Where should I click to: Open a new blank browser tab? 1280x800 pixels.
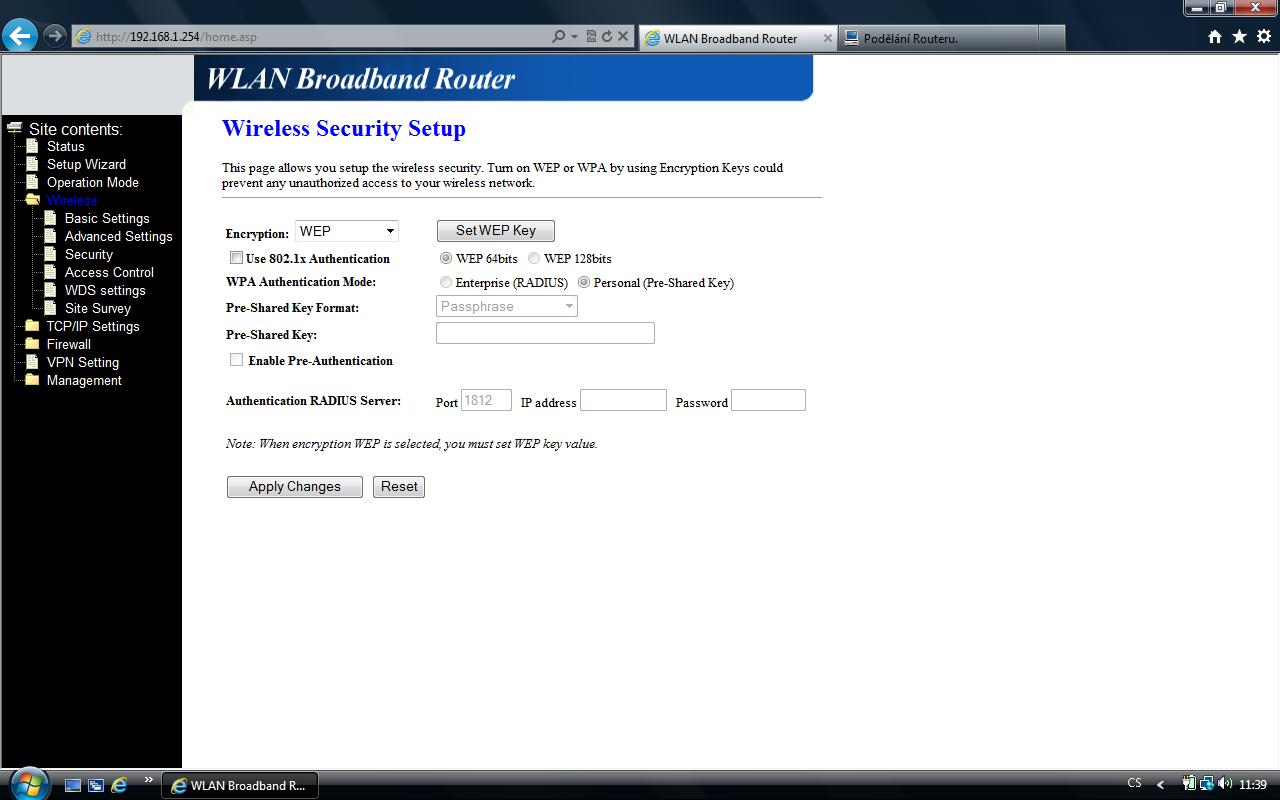point(1051,38)
